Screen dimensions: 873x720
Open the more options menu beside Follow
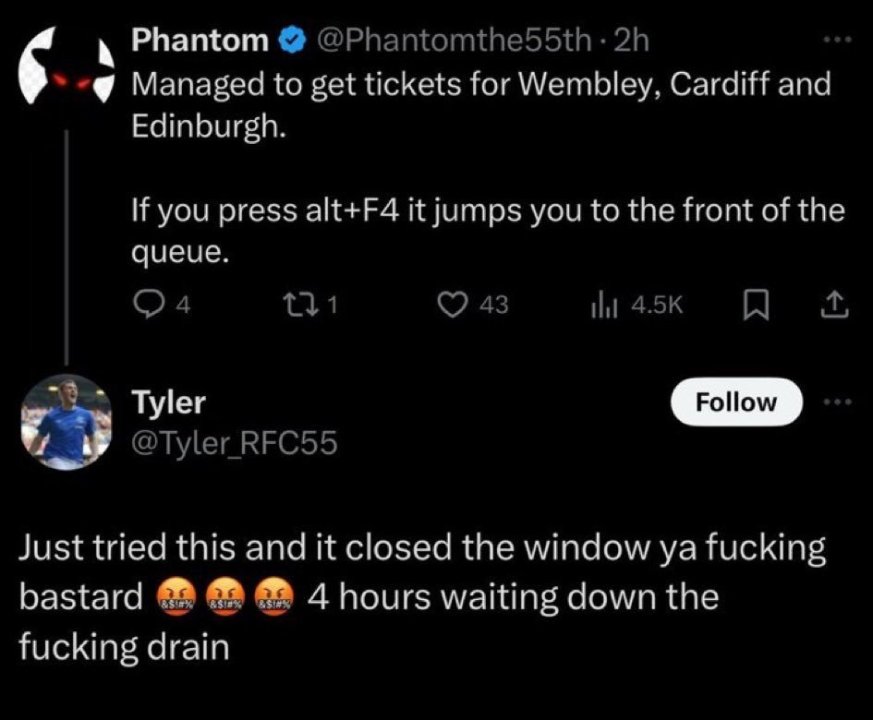point(836,402)
